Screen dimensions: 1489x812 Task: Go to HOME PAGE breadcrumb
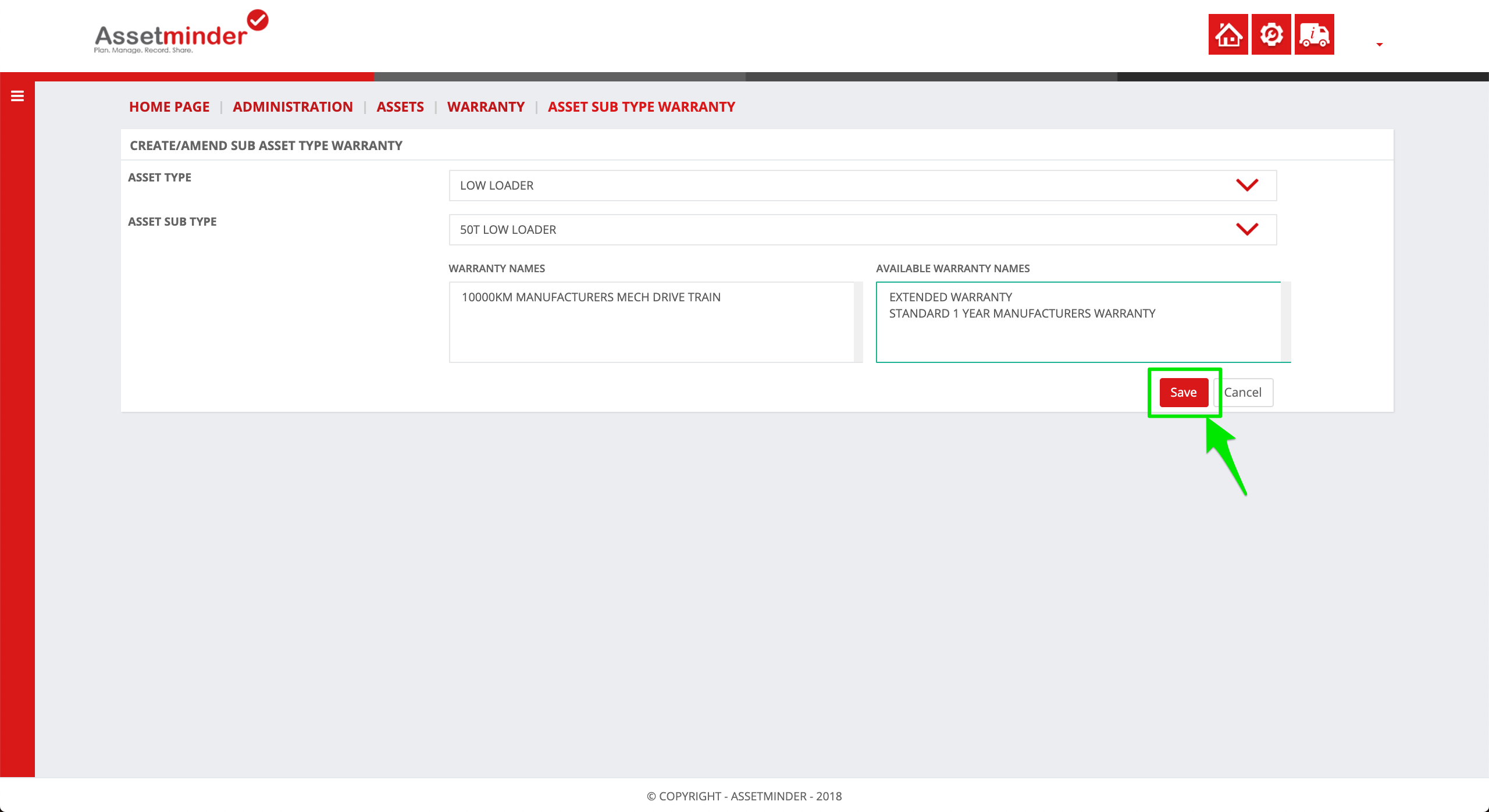point(169,107)
